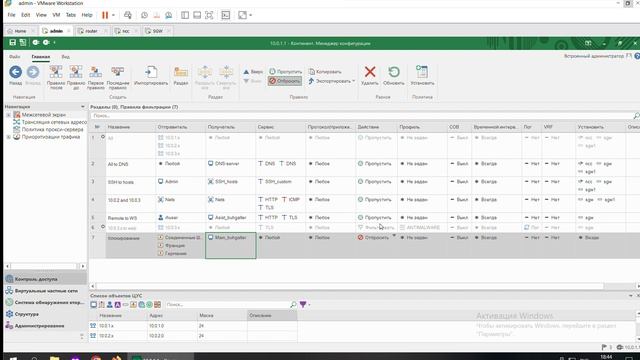Click the user object type icon
The image size is (640, 360).
click(109, 304)
